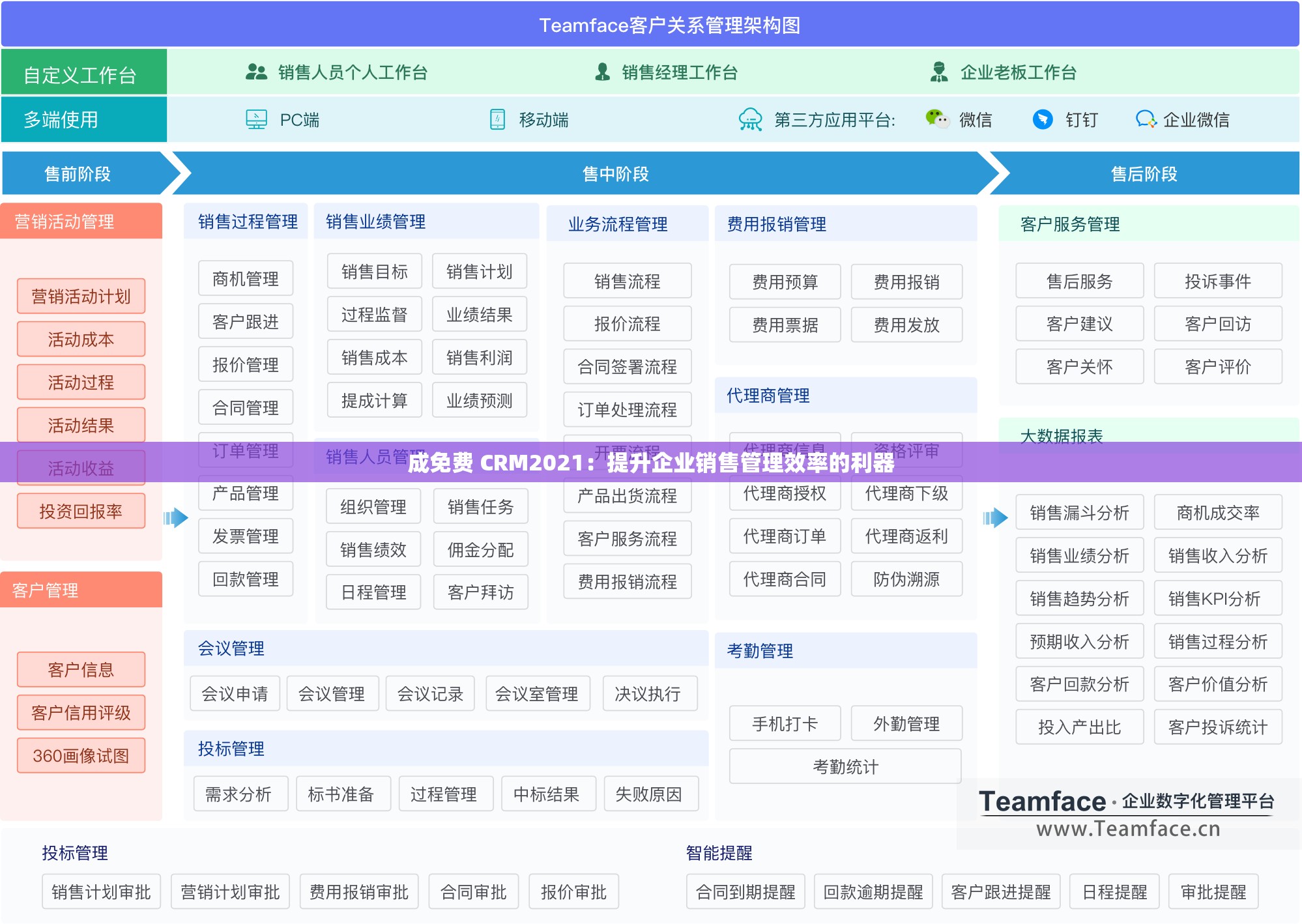Screen dimensions: 1302x924
Task: Click the 客户拜访 box
Action: coord(481,592)
